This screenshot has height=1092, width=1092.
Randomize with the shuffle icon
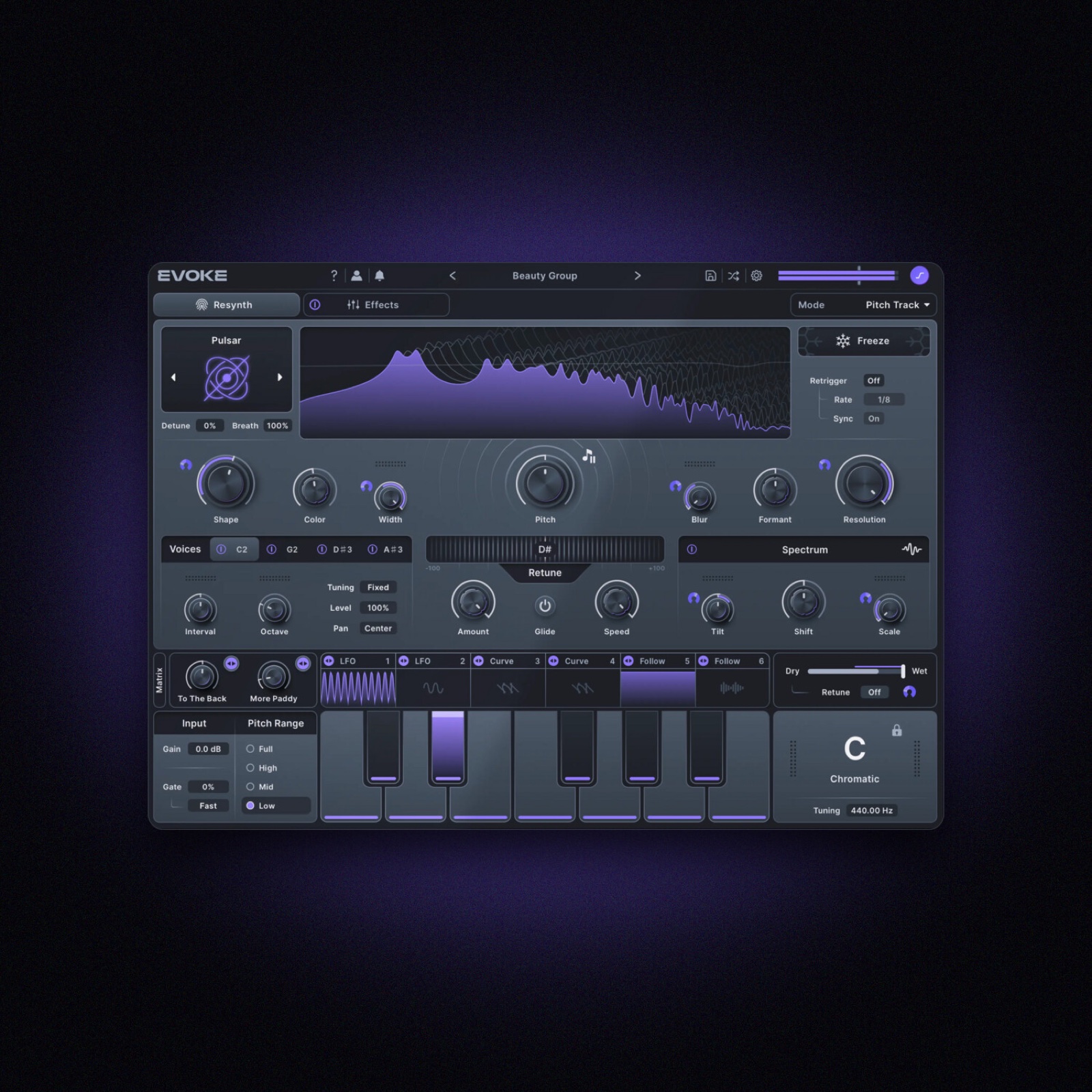click(733, 276)
